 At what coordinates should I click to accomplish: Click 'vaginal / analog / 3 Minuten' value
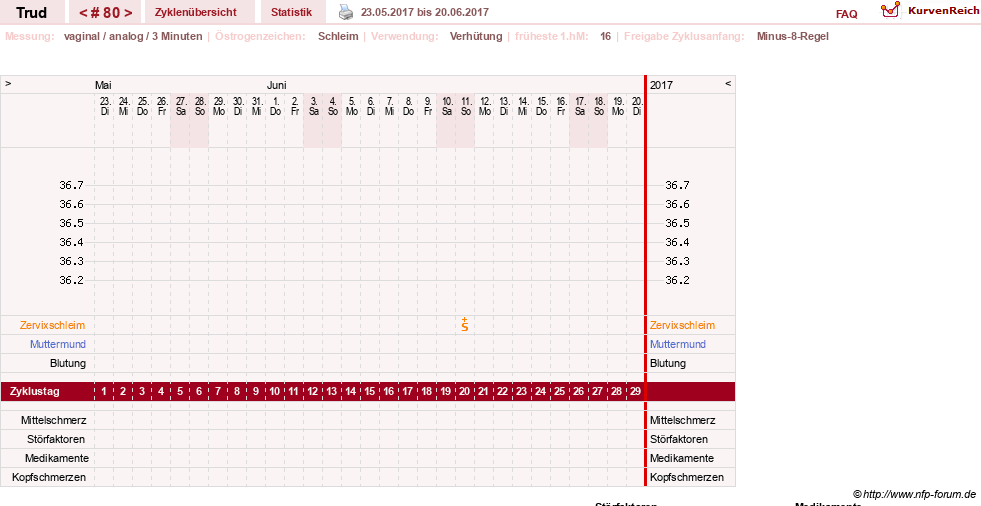click(133, 36)
